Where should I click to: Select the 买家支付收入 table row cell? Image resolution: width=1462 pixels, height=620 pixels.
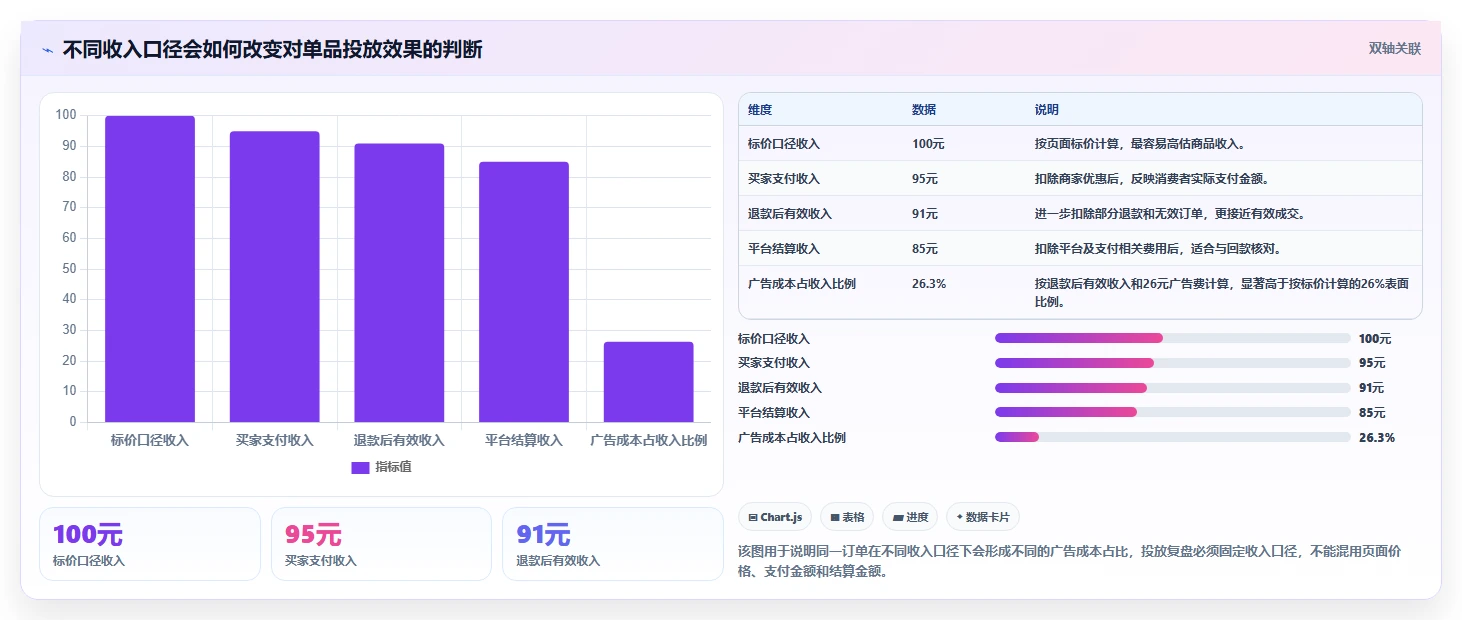point(784,179)
